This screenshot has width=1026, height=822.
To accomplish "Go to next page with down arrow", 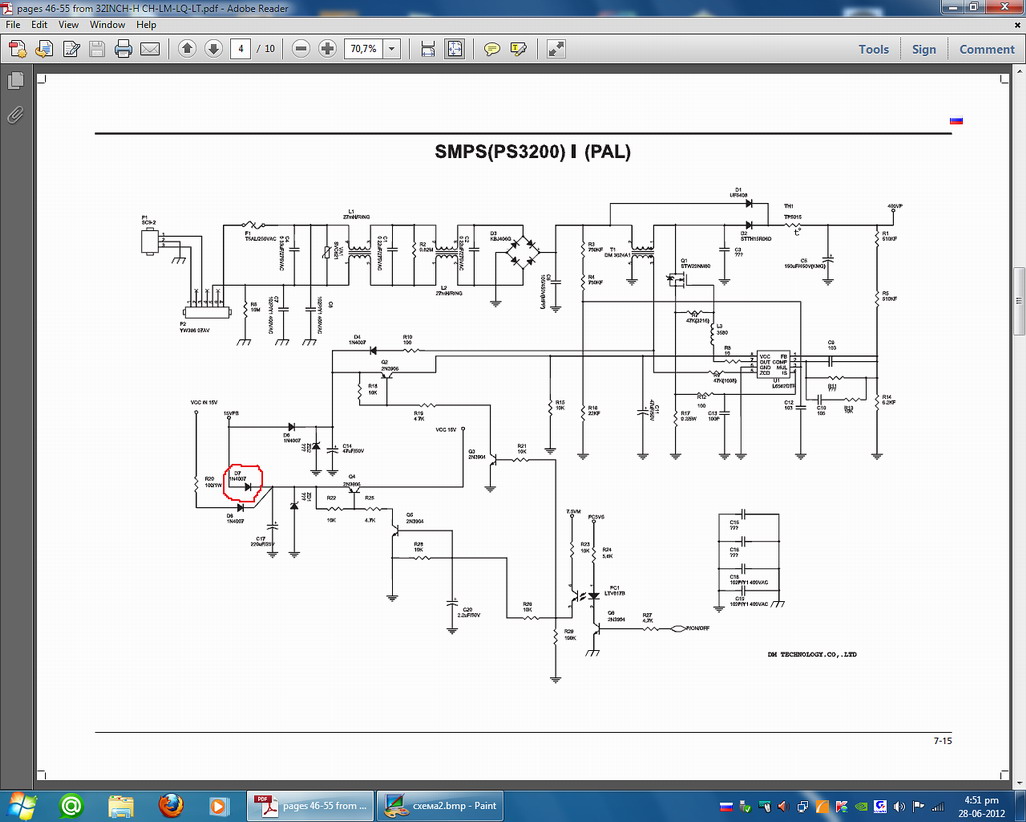I will [x=213, y=49].
